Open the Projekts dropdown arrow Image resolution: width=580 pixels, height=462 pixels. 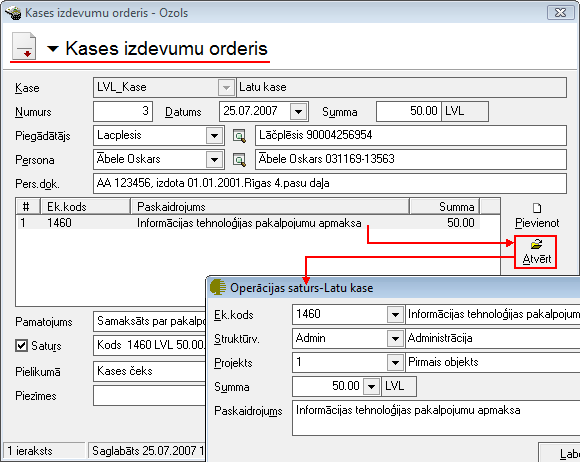(395, 362)
